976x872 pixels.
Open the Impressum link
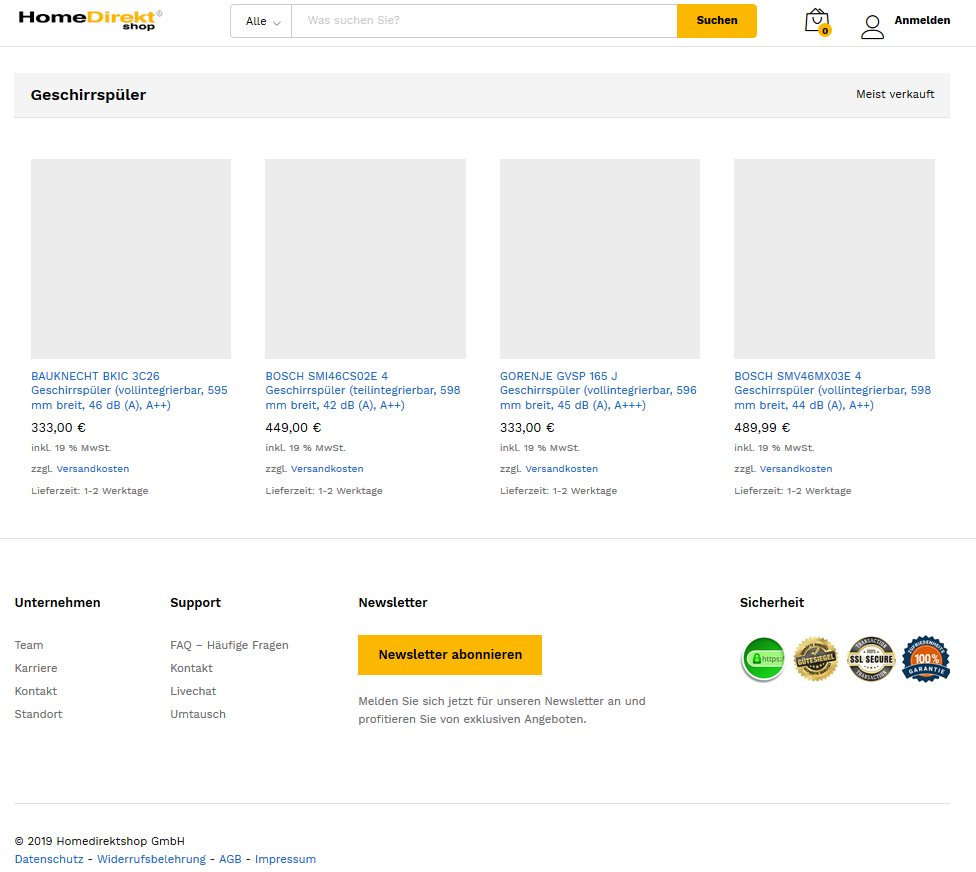pyautogui.click(x=285, y=860)
